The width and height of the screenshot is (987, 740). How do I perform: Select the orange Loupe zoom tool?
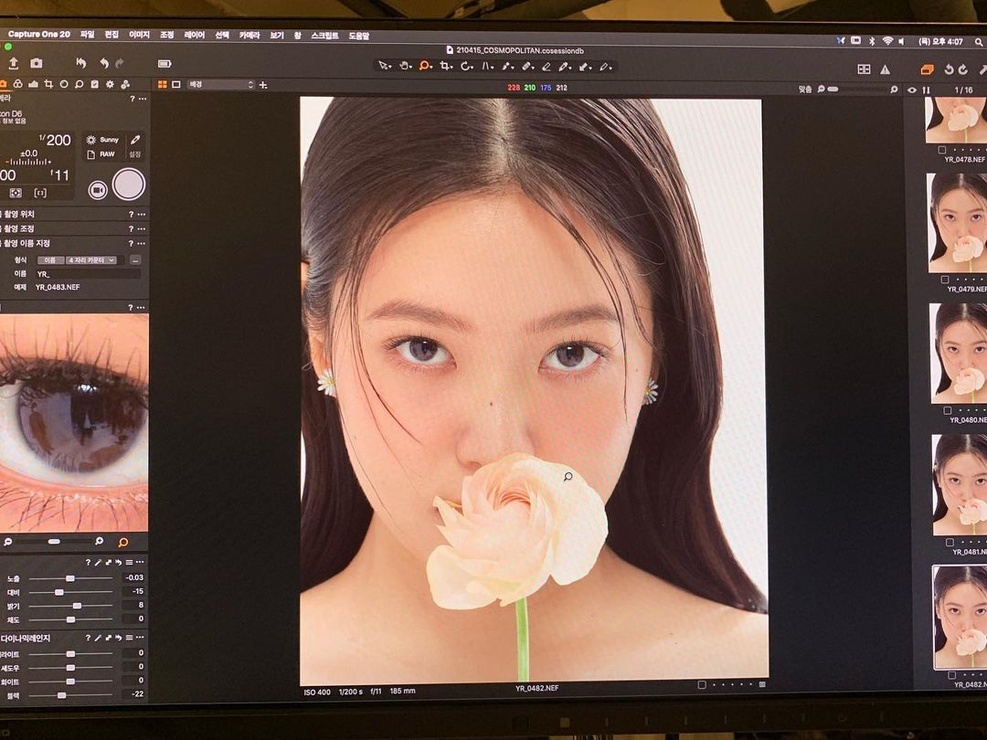pyautogui.click(x=426, y=65)
